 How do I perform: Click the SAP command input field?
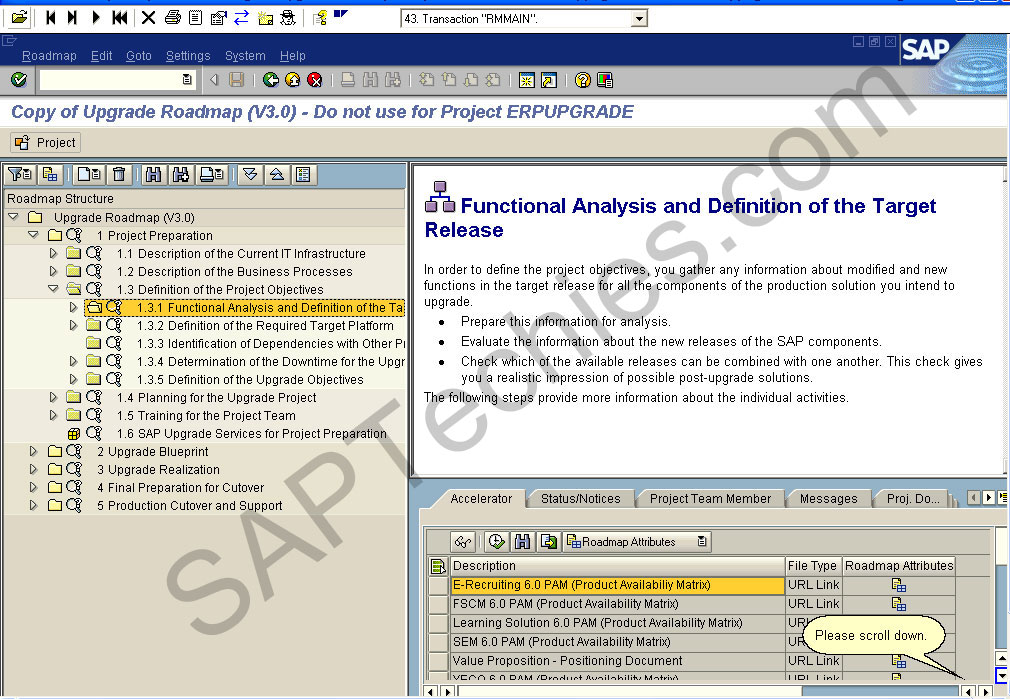click(116, 80)
